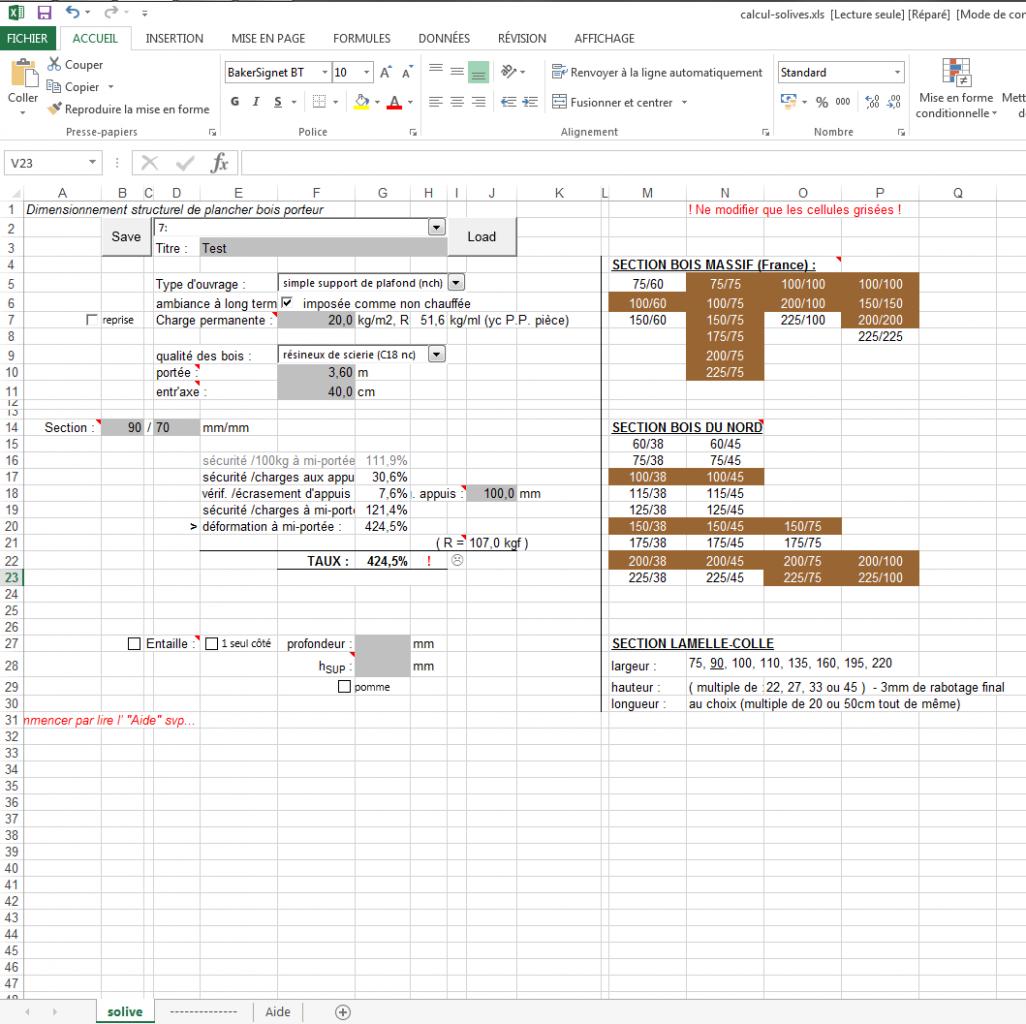1026x1024 pixels.
Task: Enable the Entaille checkbox
Action: pos(134,643)
